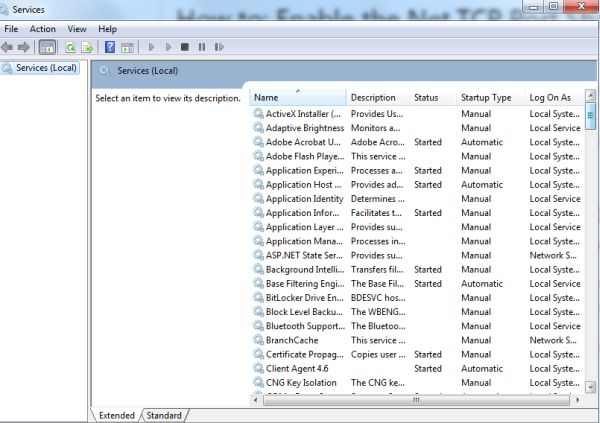The height and width of the screenshot is (423, 600).
Task: Click the Stop Service square icon
Action: [185, 47]
